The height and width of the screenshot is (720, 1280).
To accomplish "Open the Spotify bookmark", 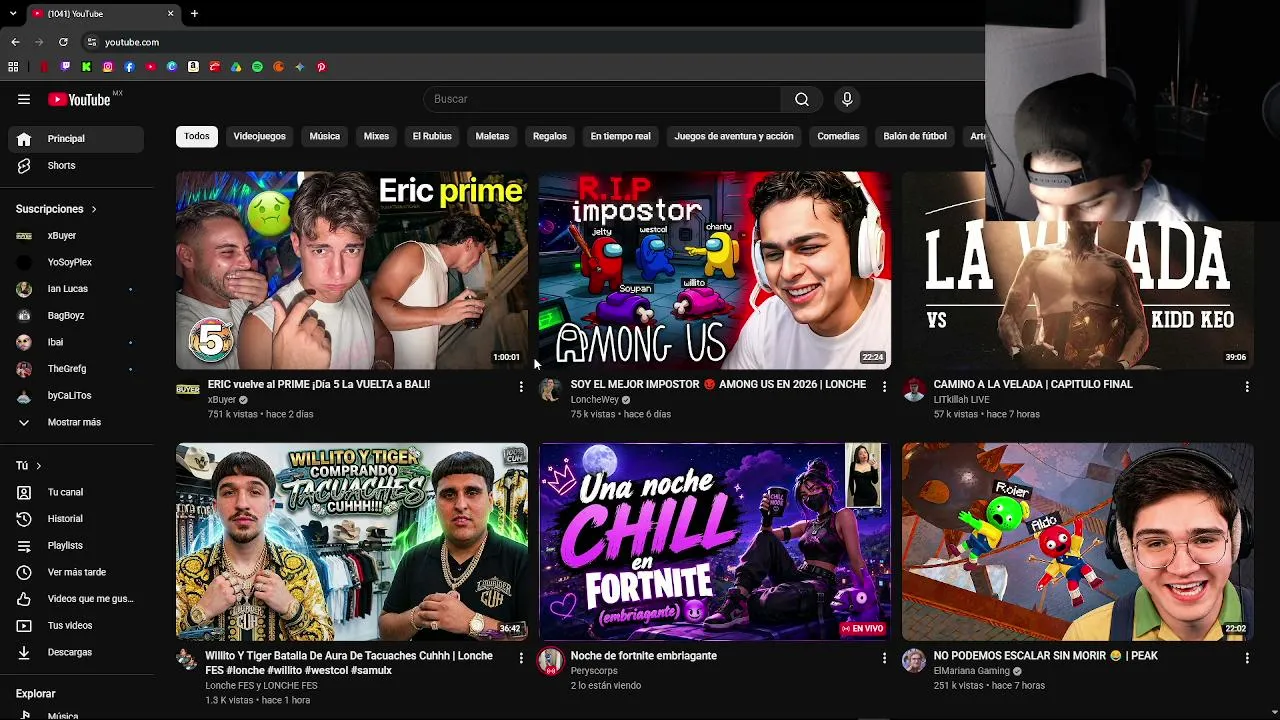I will [257, 67].
